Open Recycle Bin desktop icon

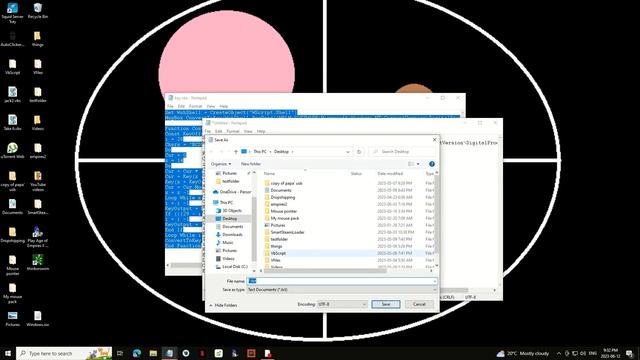click(38, 11)
